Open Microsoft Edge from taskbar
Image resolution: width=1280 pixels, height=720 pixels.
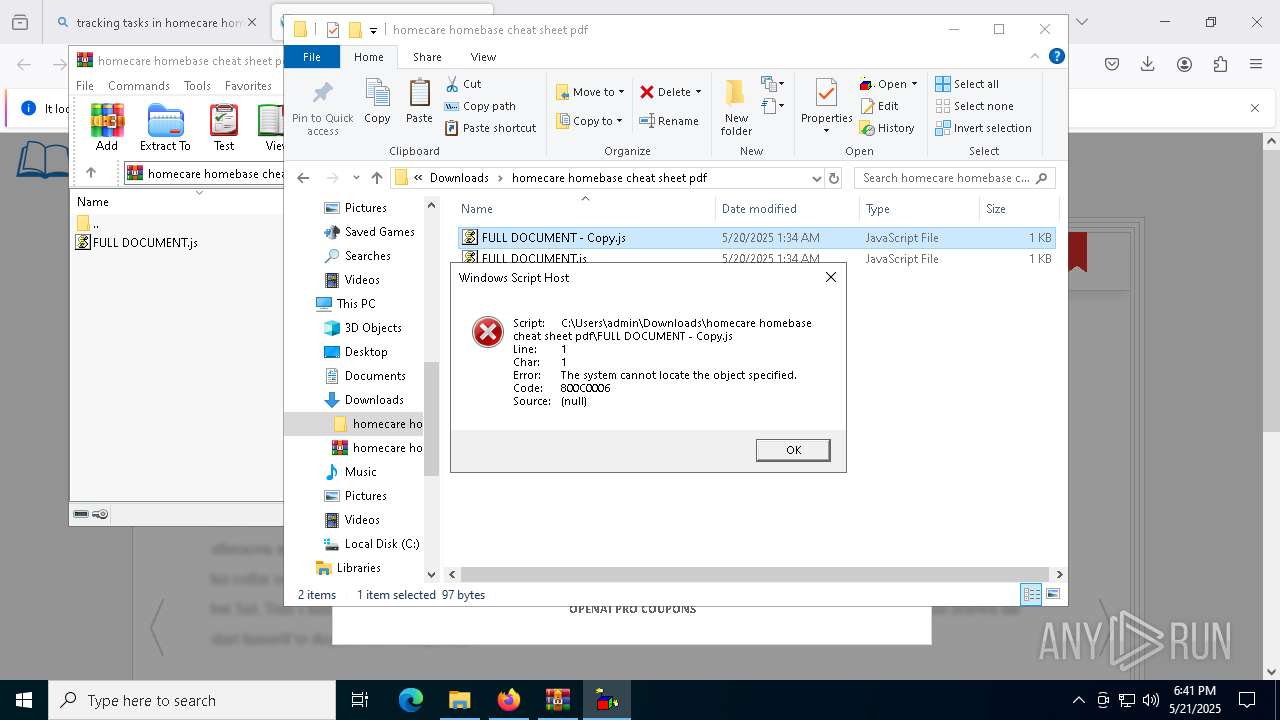coord(411,700)
